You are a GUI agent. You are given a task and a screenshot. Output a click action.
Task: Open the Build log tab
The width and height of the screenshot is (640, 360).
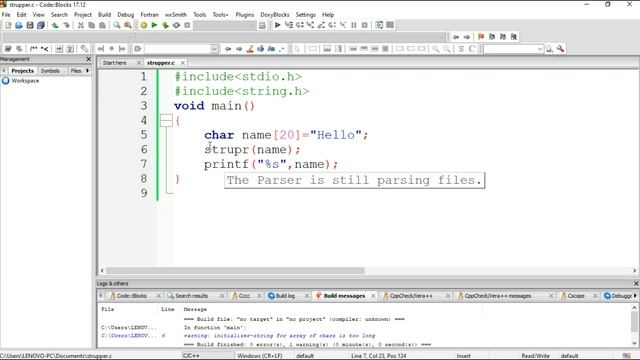(285, 296)
